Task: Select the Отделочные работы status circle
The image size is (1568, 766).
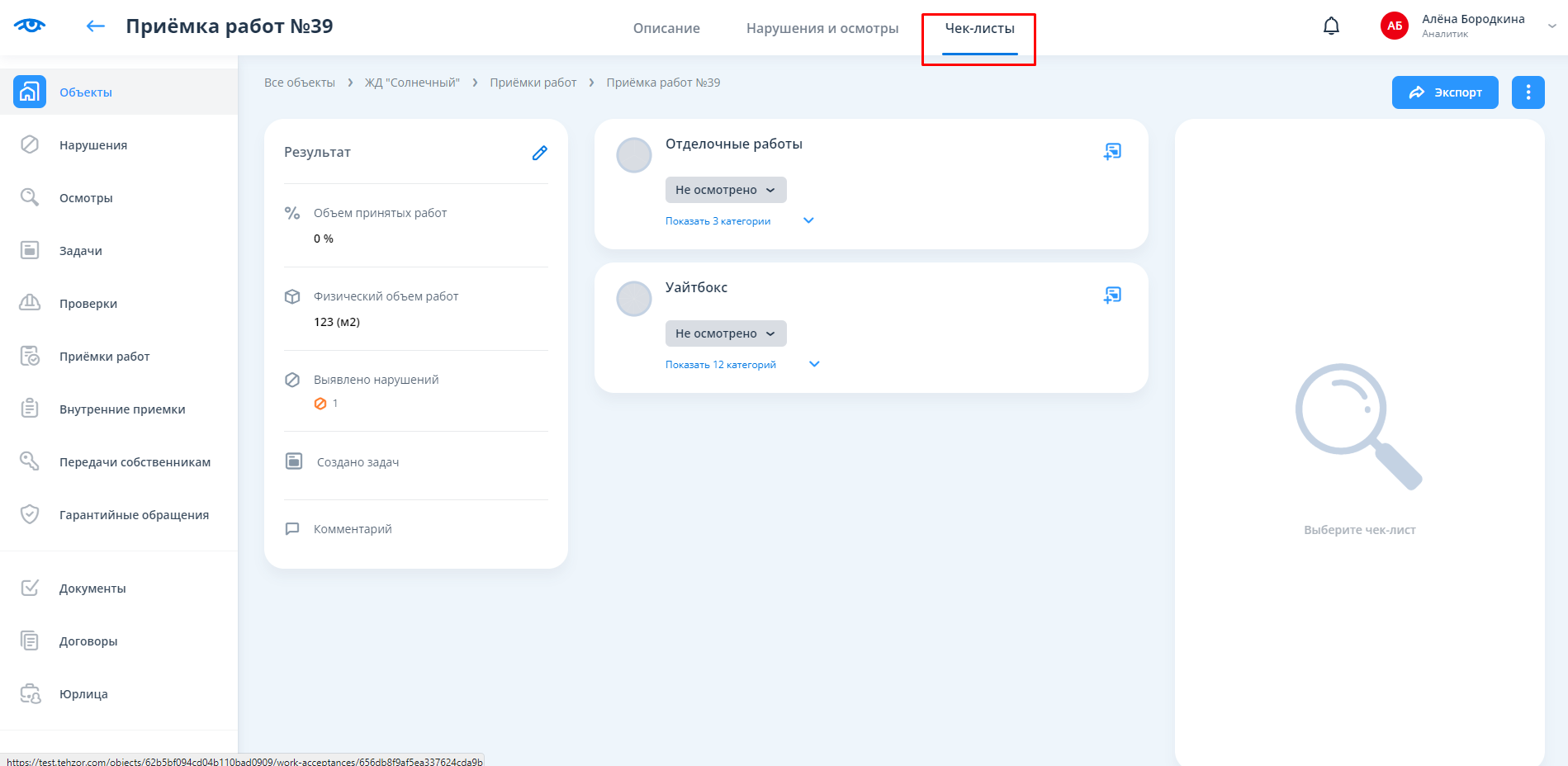Action: [634, 155]
